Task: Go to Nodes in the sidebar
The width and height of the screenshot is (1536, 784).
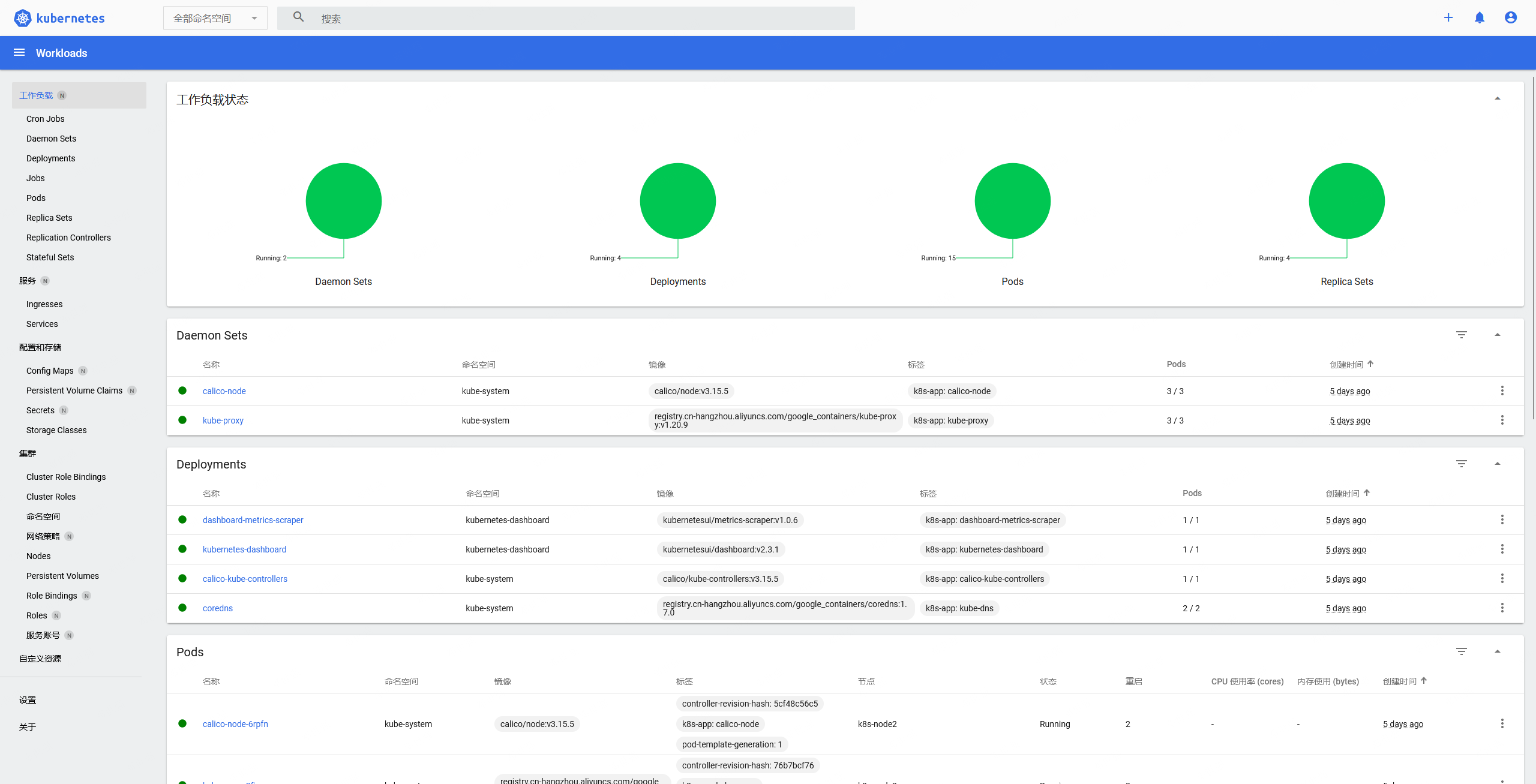Action: click(x=38, y=556)
